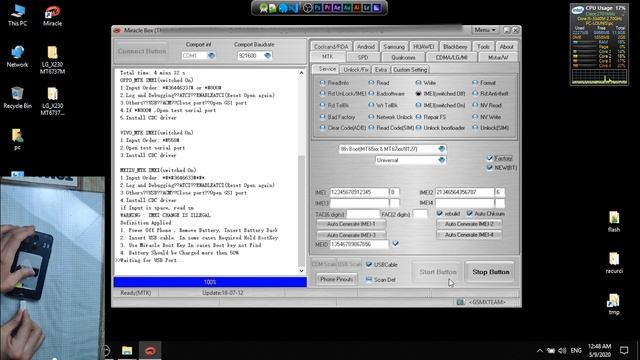Switch to Android tab
The height and width of the screenshot is (360, 640).
(365, 47)
